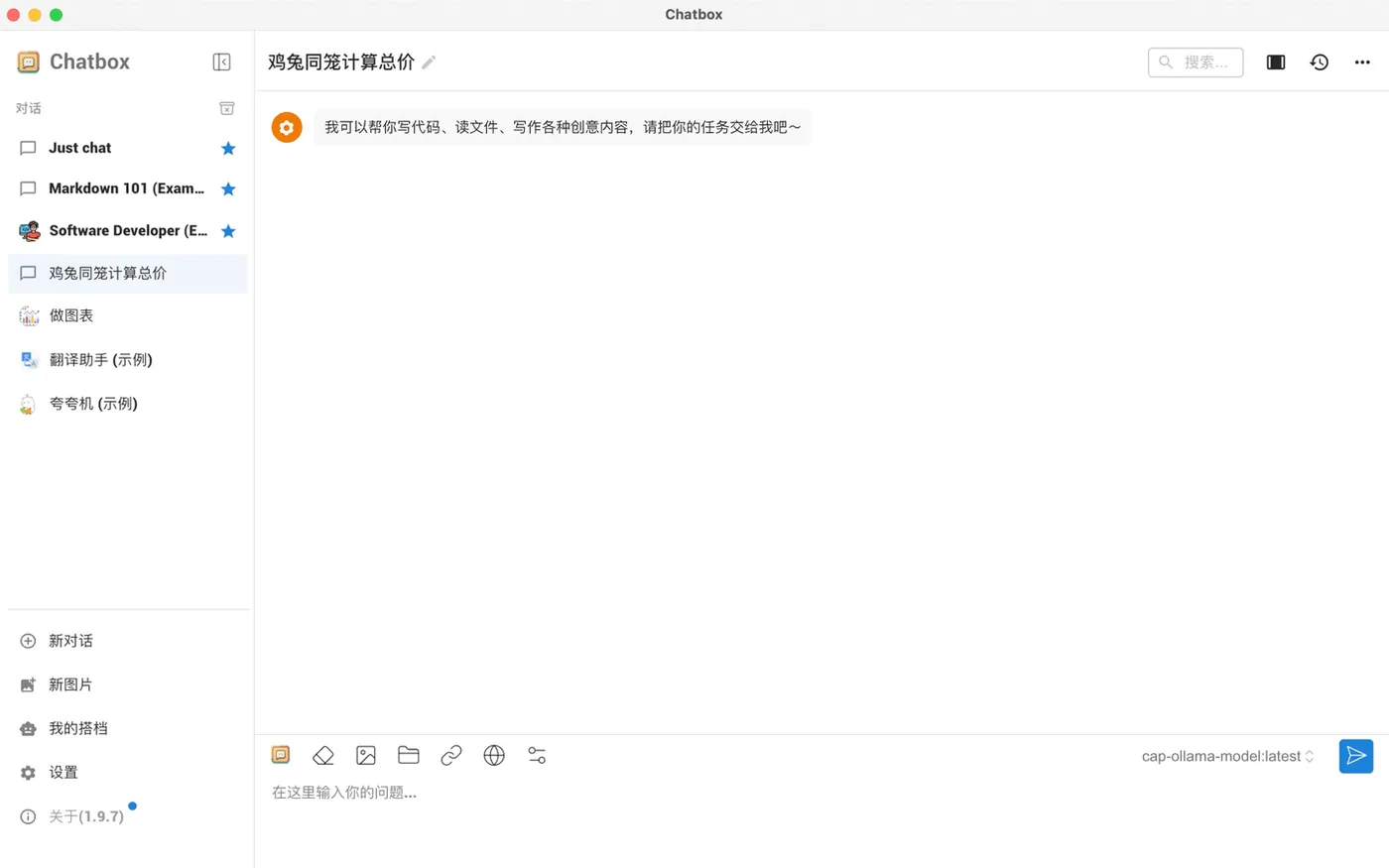Viewport: 1389px width, 868px height.
Task: Open 我的搭档 copilots list
Action: pyautogui.click(x=128, y=728)
